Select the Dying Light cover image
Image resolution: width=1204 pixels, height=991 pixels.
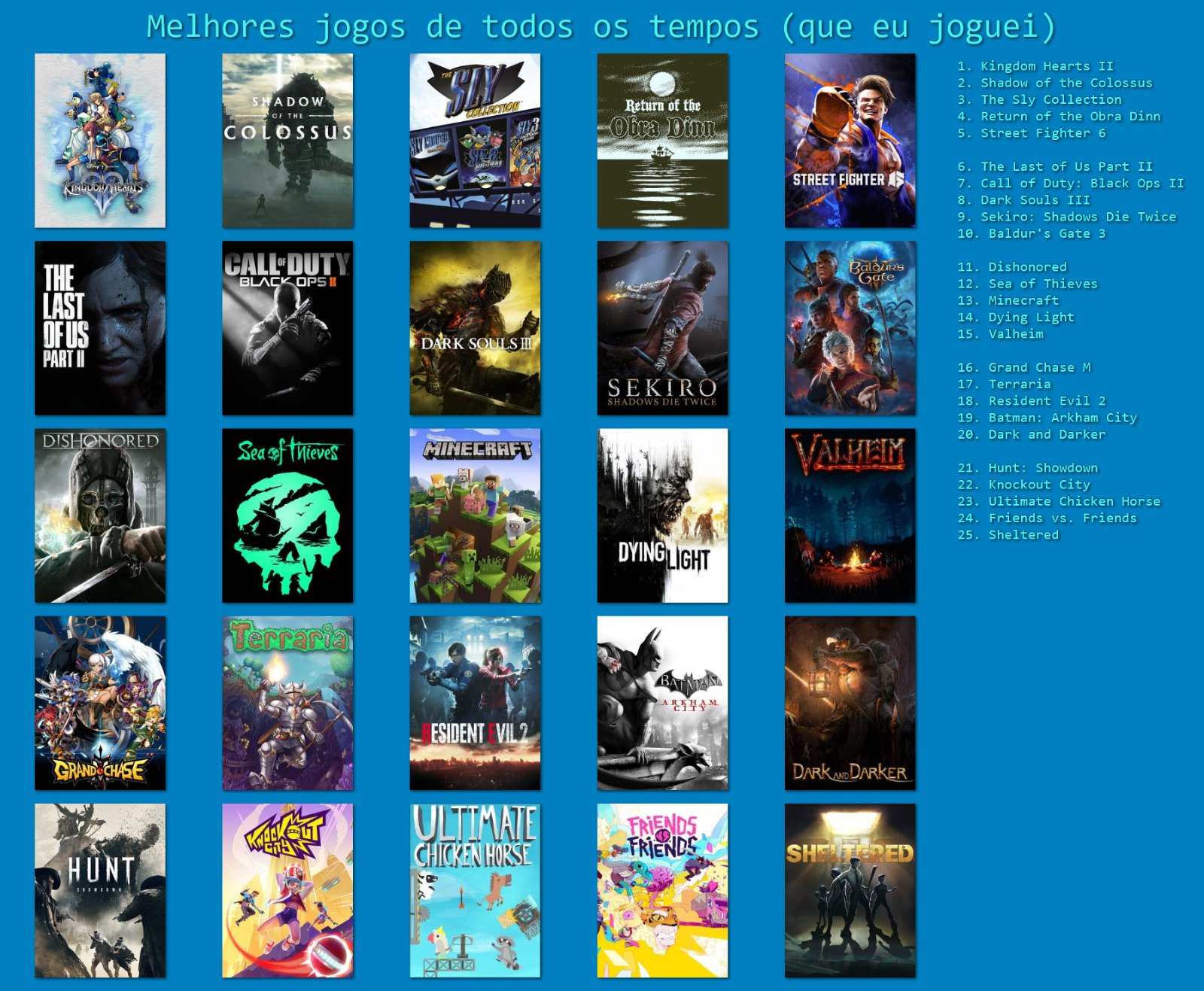(x=662, y=515)
